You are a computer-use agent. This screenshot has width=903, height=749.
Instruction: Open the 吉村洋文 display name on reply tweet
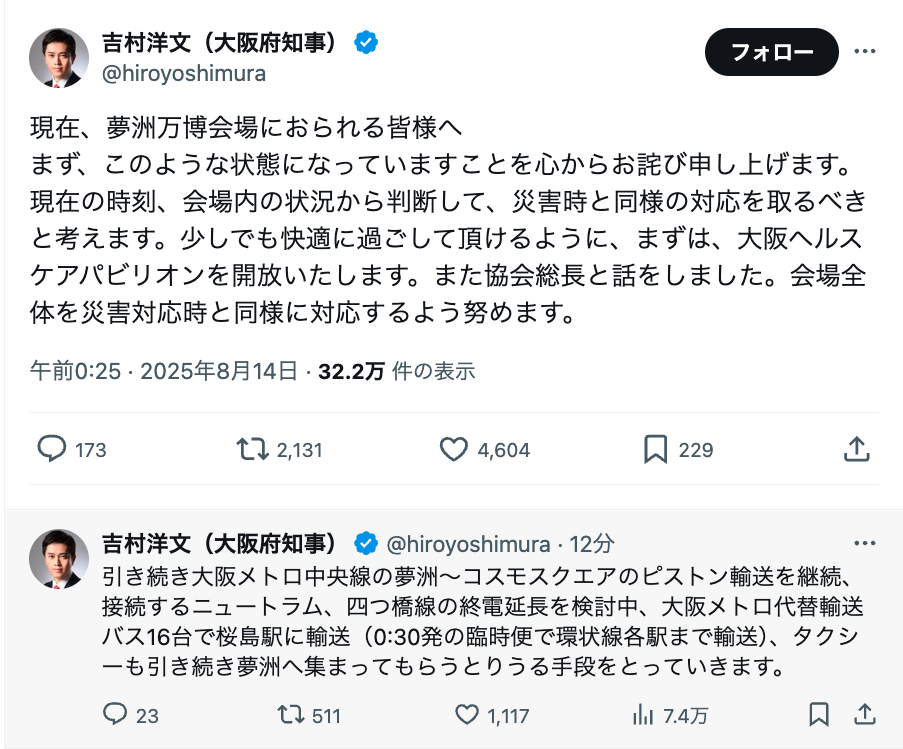(x=219, y=543)
